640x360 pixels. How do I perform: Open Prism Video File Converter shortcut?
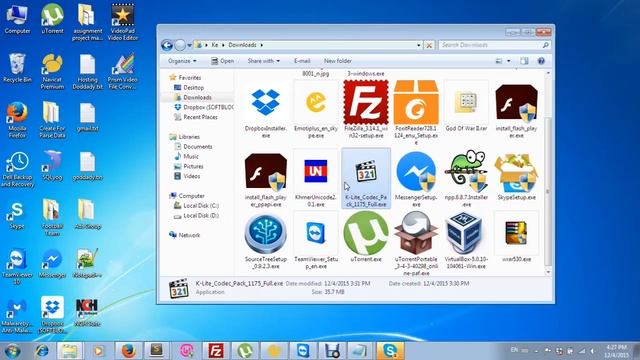pyautogui.click(x=123, y=71)
